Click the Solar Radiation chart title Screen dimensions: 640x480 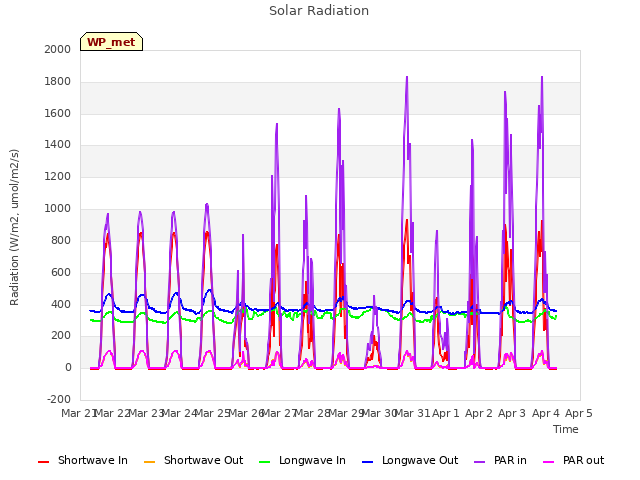(x=319, y=11)
